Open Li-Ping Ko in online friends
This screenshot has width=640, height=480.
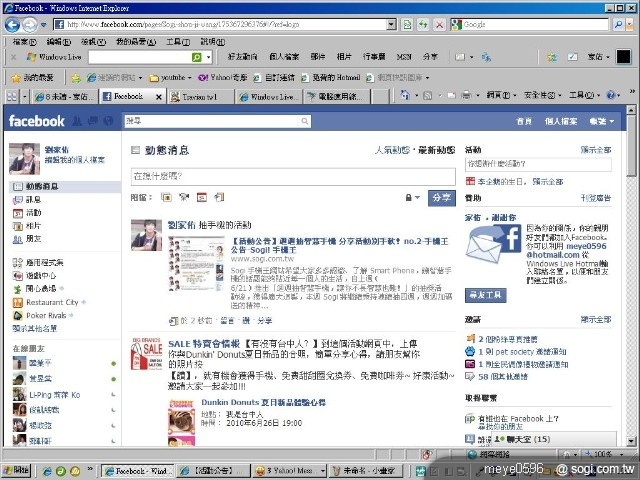(54, 395)
